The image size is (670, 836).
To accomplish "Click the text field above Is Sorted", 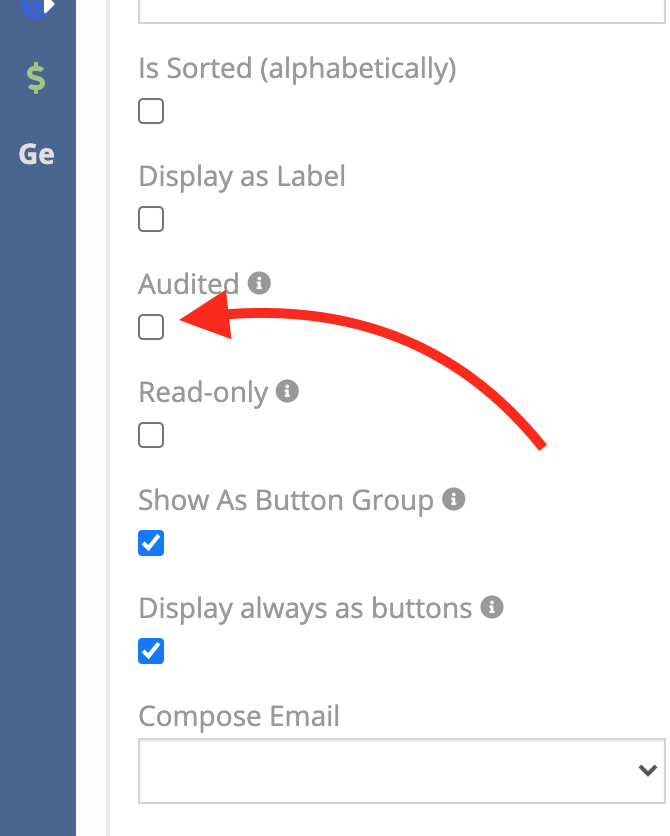I will click(x=402, y=11).
